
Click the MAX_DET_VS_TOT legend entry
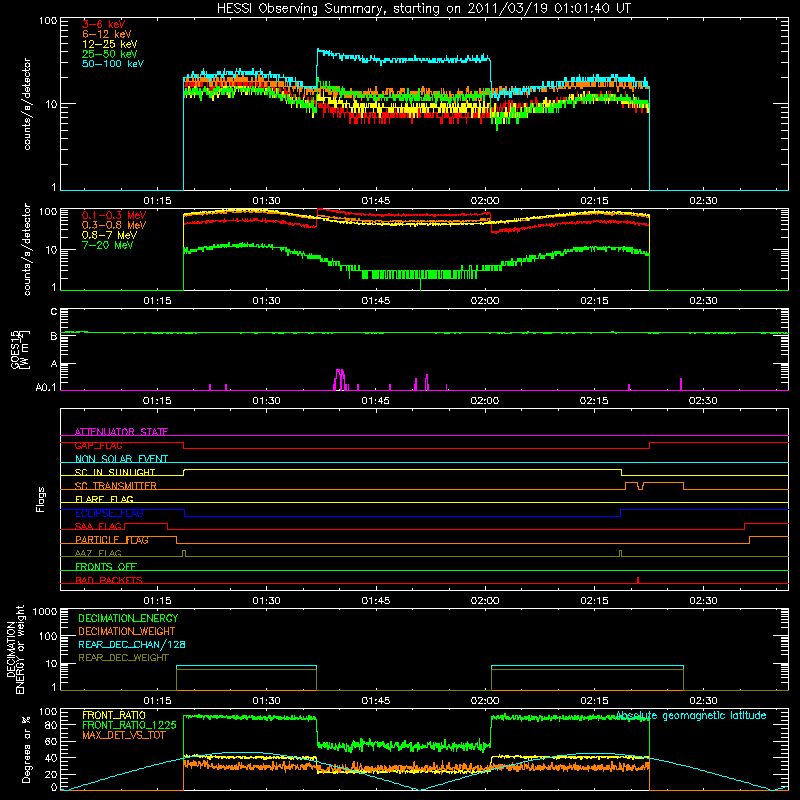tap(124, 735)
